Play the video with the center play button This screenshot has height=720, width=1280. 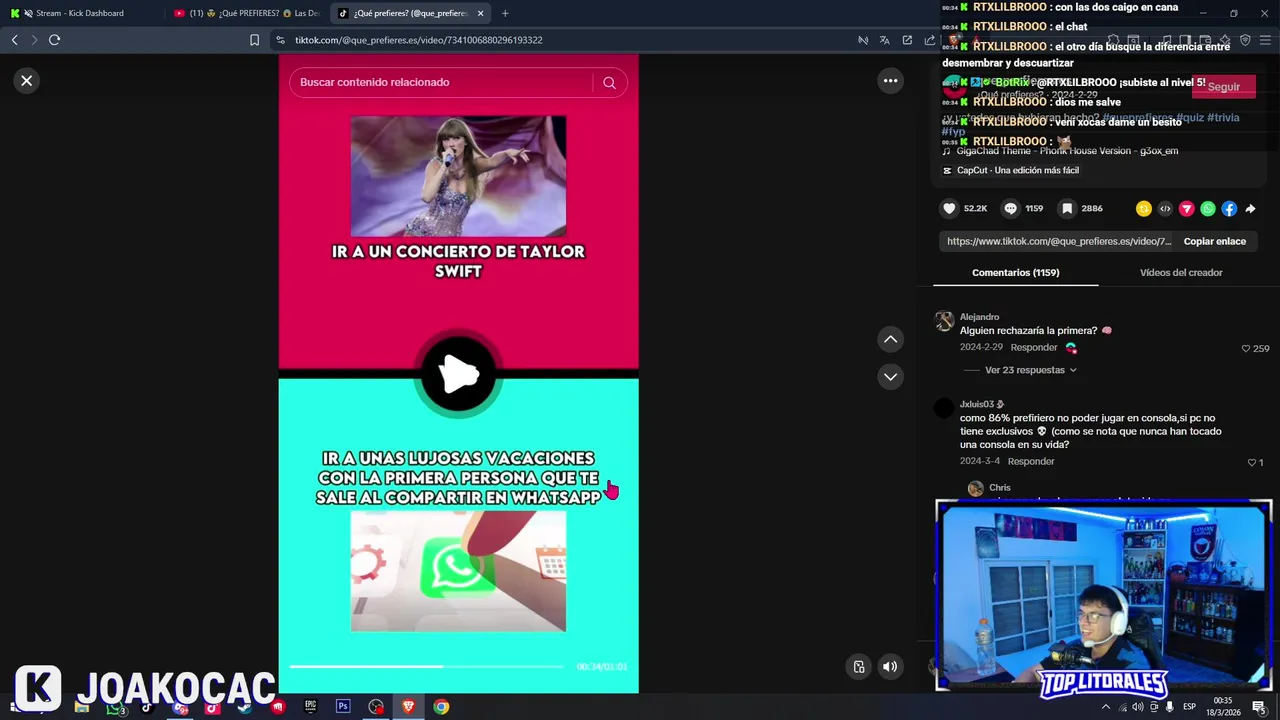(x=458, y=375)
